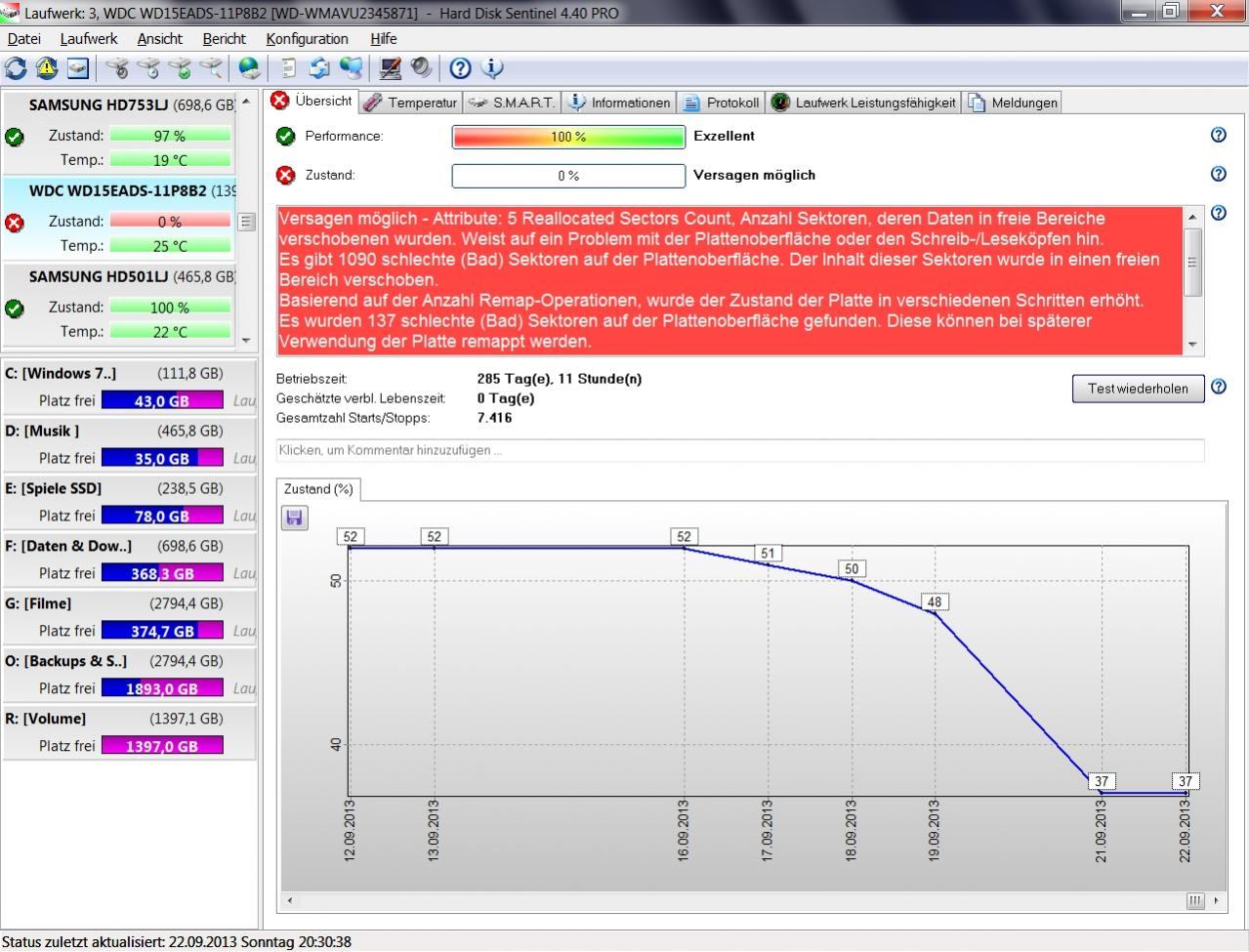1249x952 pixels.
Task: Click the chart scroll right arrow
Action: tap(1216, 900)
